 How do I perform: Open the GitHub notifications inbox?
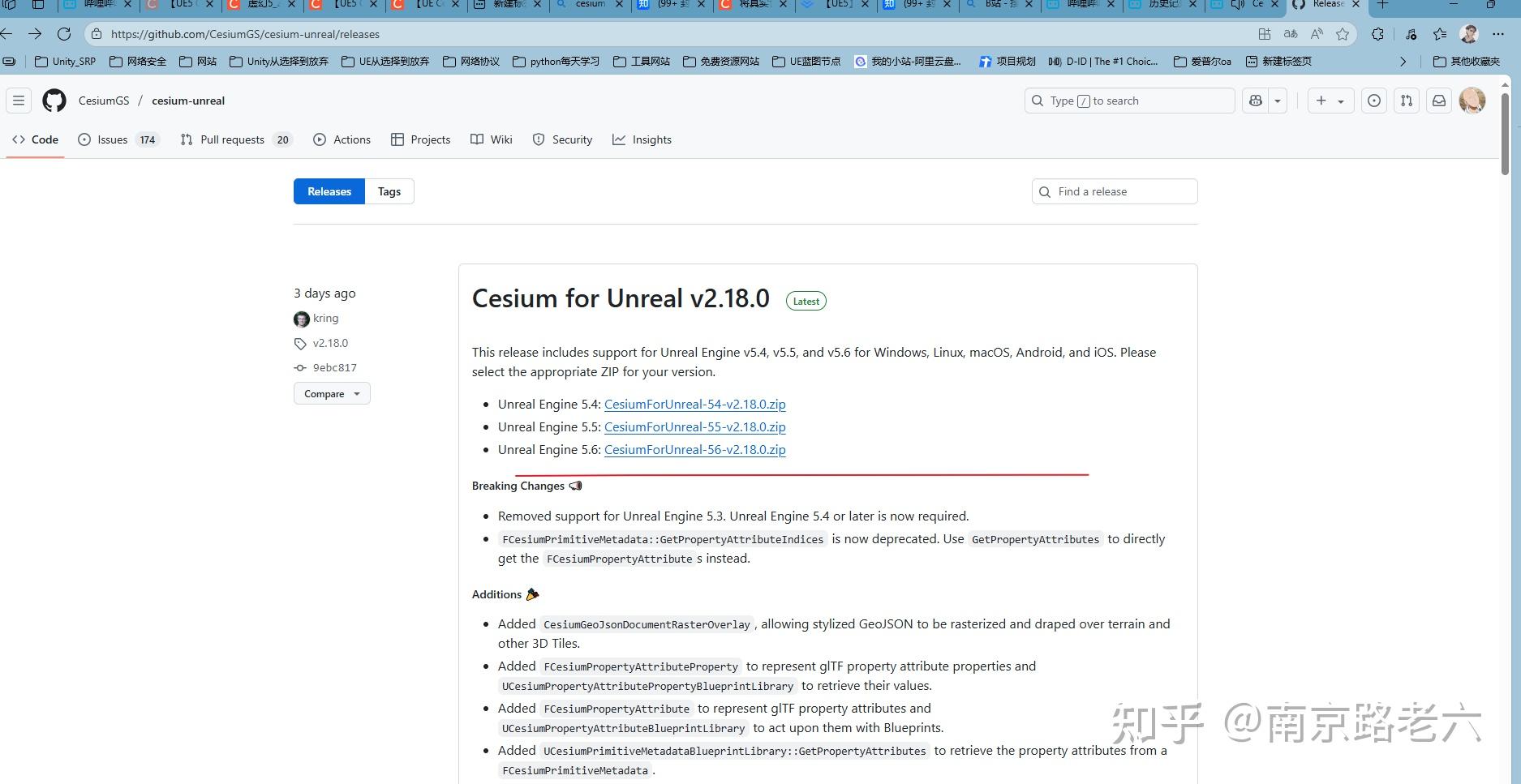tap(1440, 101)
